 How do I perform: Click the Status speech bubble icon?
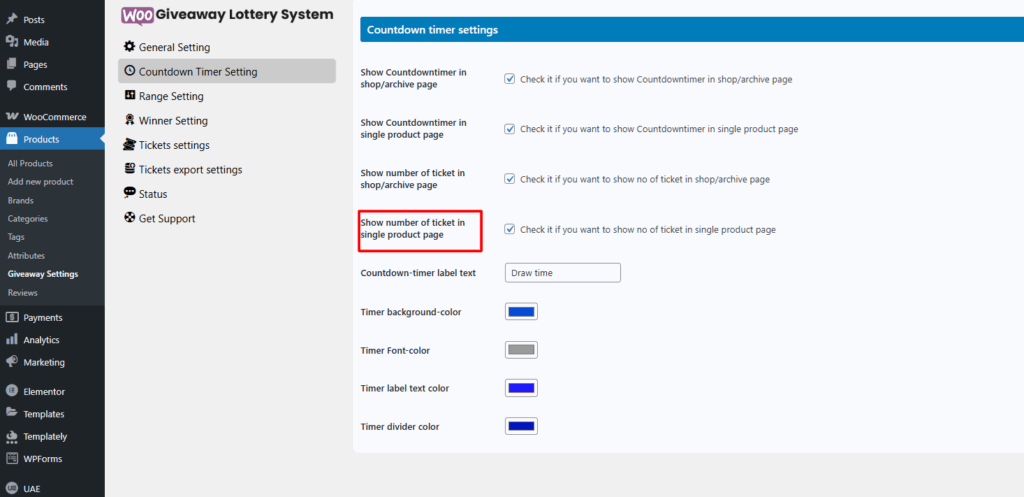pos(129,193)
